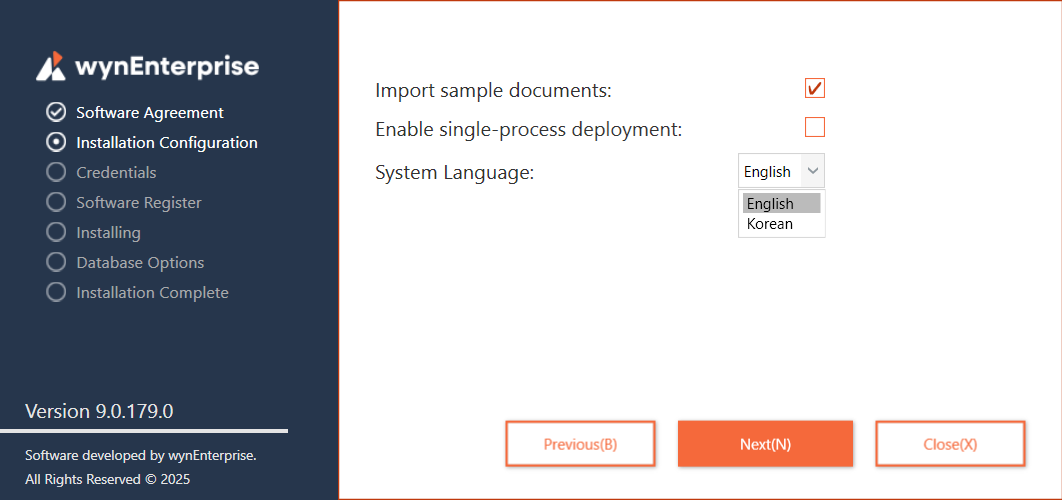Click the Installation Configuration active step icon
The width and height of the screenshot is (1062, 500).
[56, 142]
